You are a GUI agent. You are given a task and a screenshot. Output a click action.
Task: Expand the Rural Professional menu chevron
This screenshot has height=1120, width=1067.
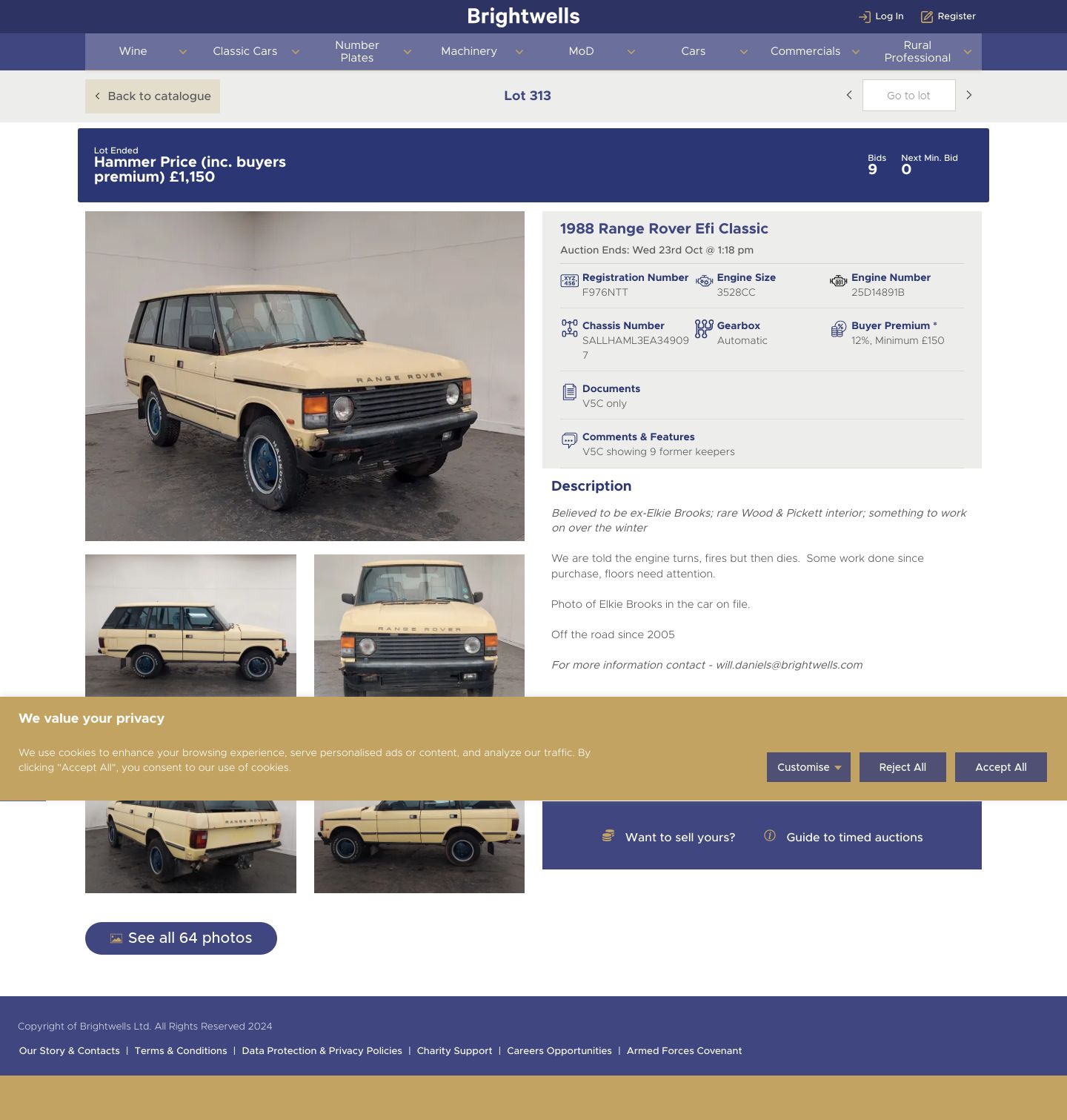967,52
